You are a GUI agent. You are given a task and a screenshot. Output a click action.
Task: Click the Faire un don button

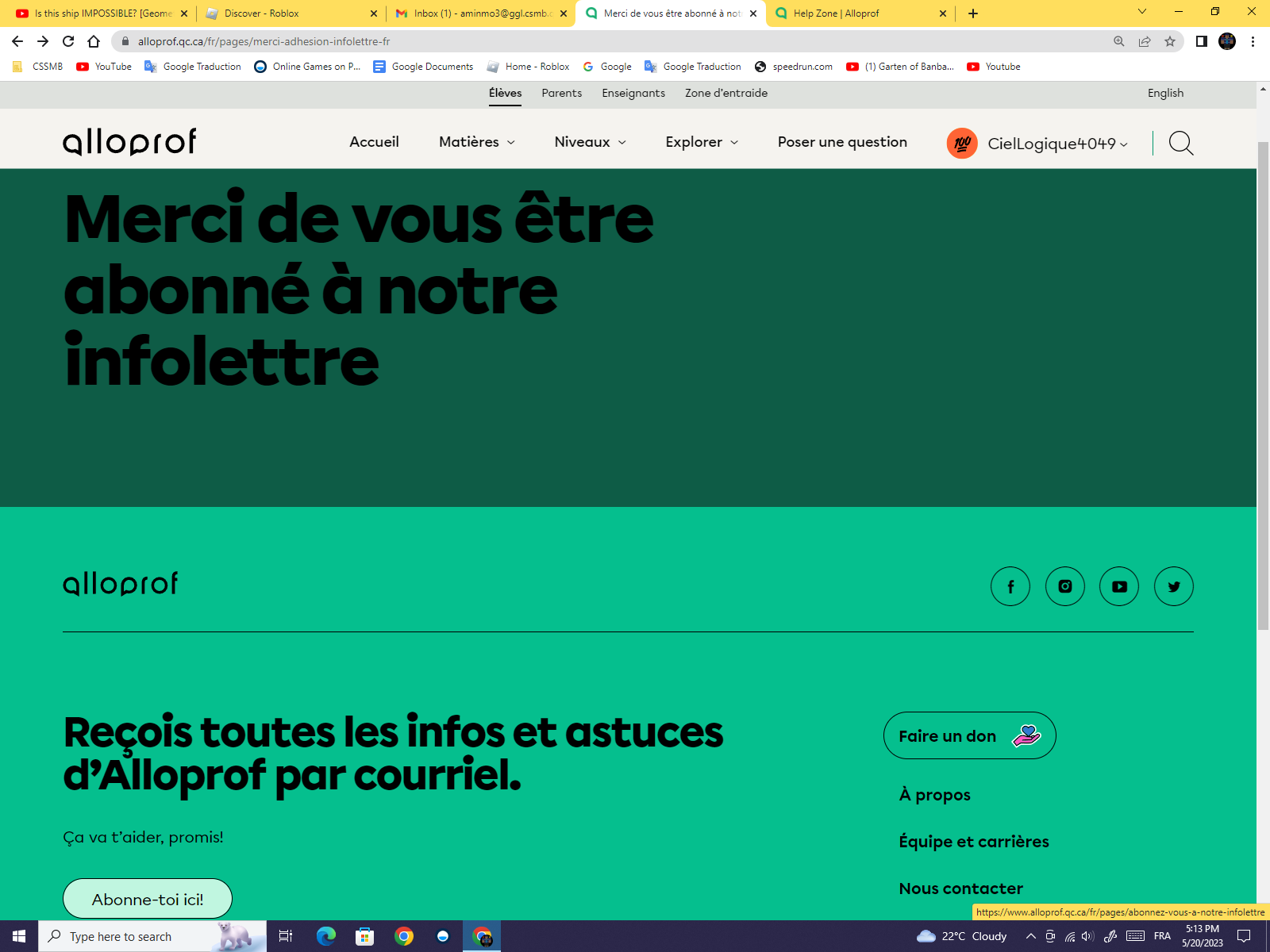[x=969, y=735]
